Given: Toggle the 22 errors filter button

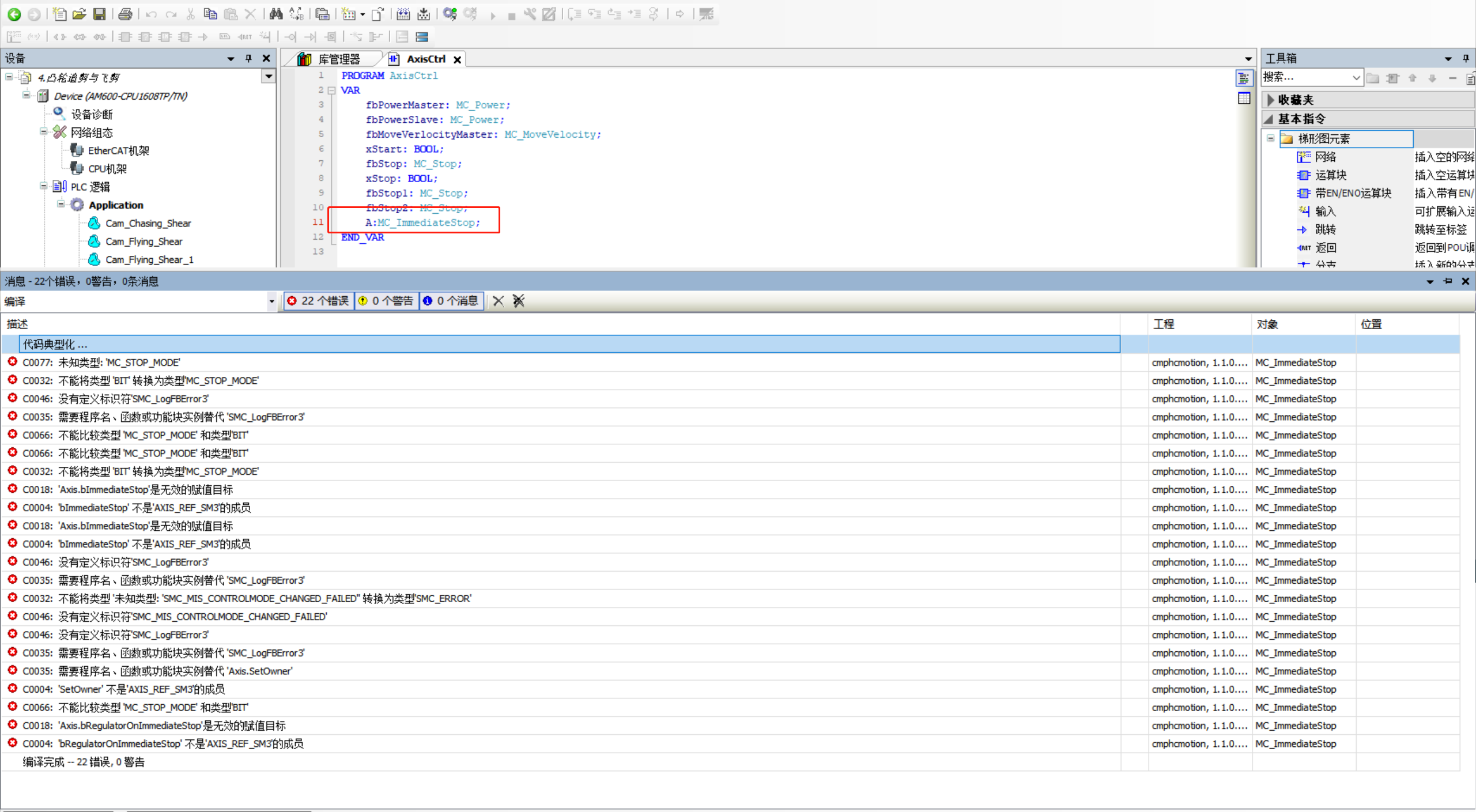Looking at the screenshot, I should point(319,301).
